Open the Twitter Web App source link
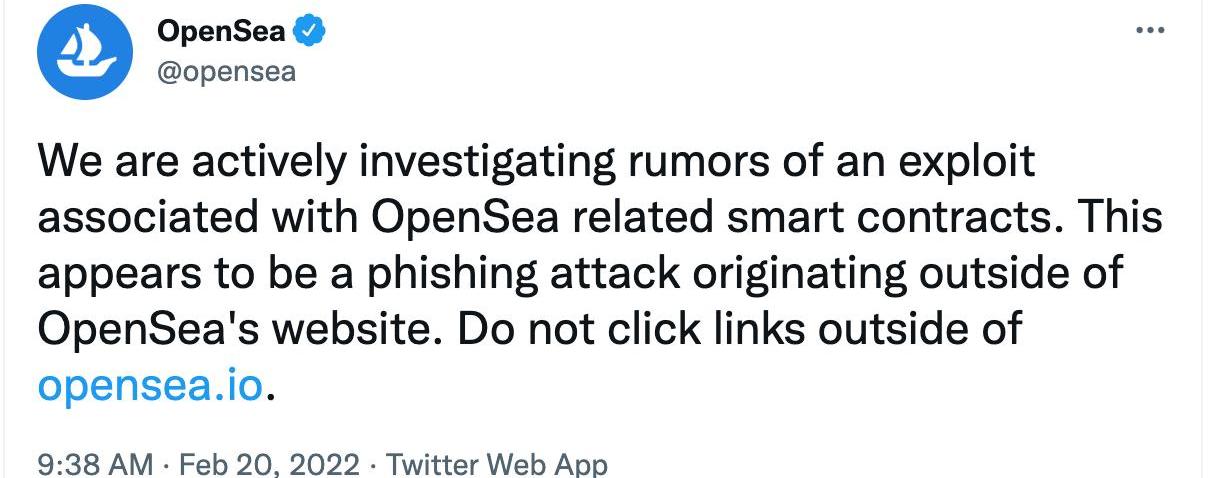 click(496, 465)
